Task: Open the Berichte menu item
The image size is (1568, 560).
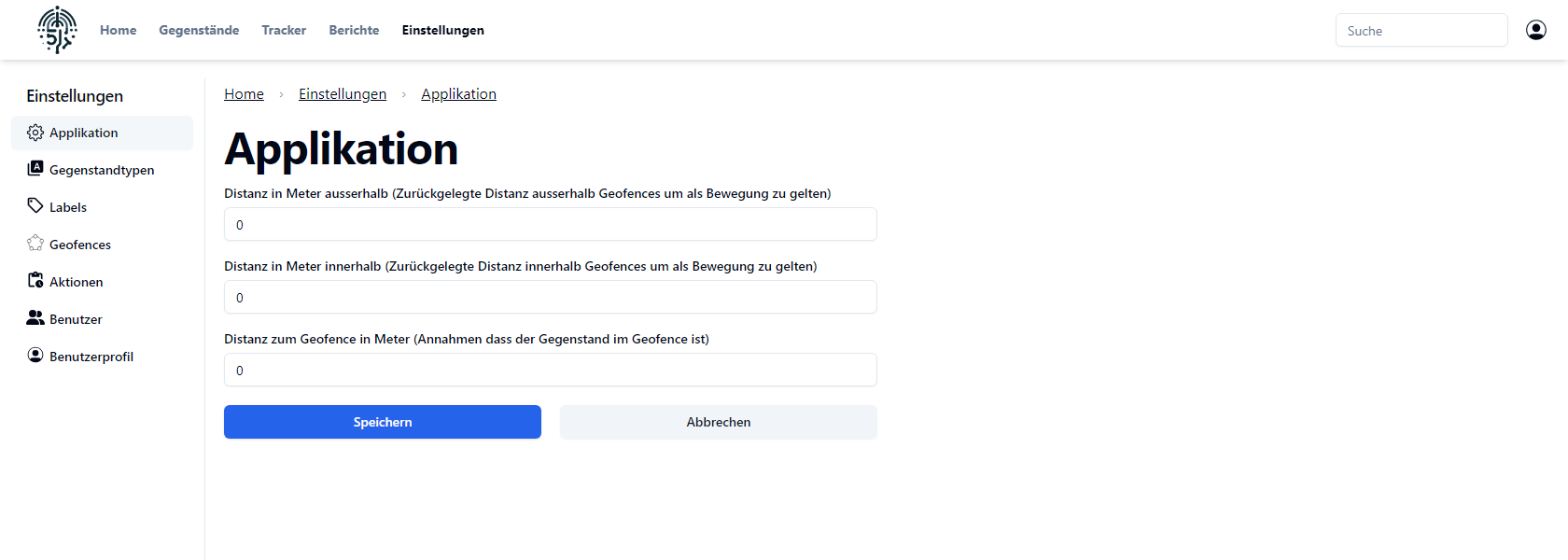Action: (354, 30)
